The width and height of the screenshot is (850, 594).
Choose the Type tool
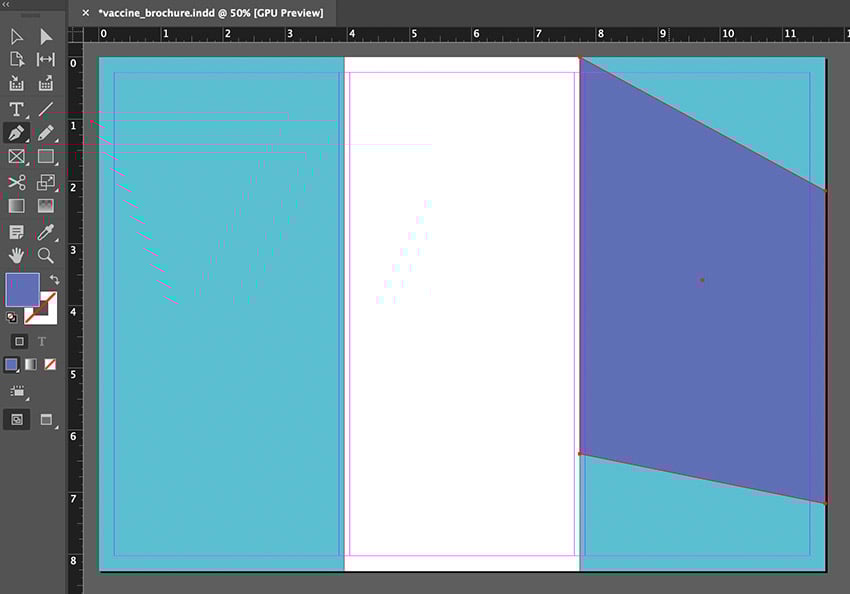click(x=17, y=109)
